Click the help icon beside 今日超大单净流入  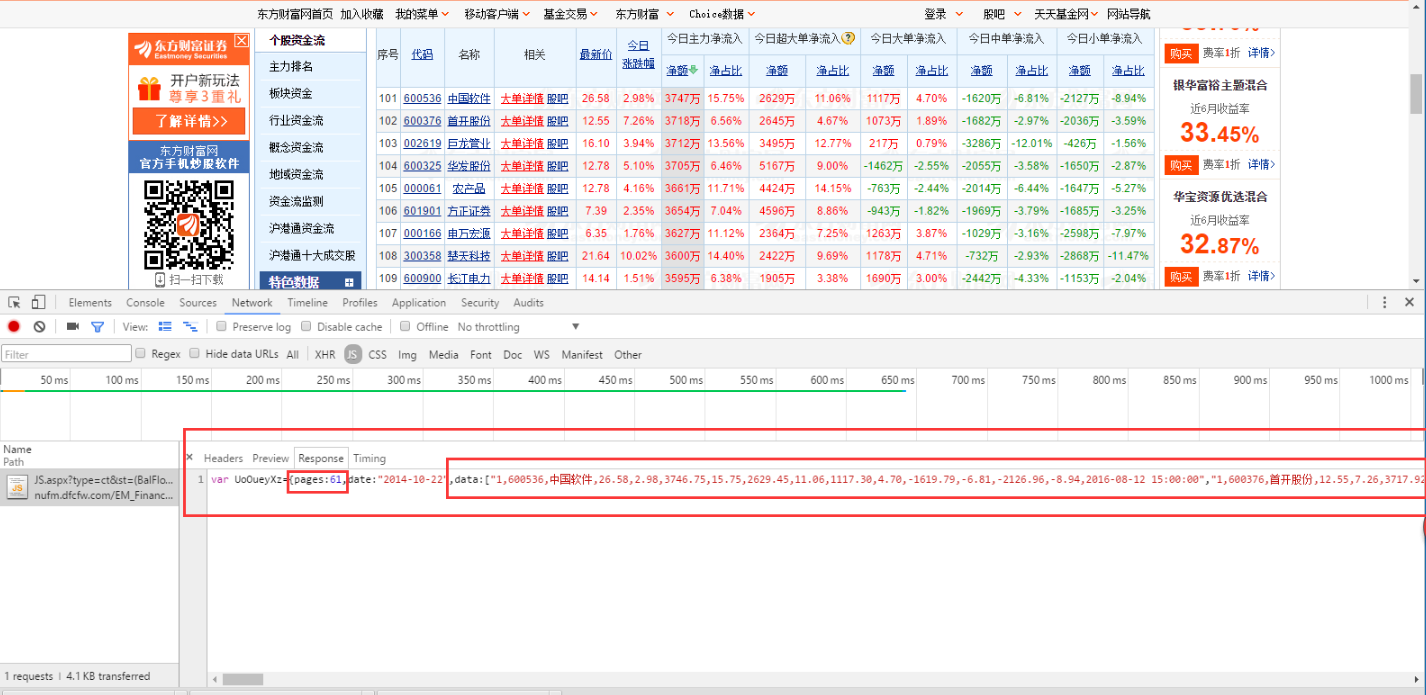(848, 39)
